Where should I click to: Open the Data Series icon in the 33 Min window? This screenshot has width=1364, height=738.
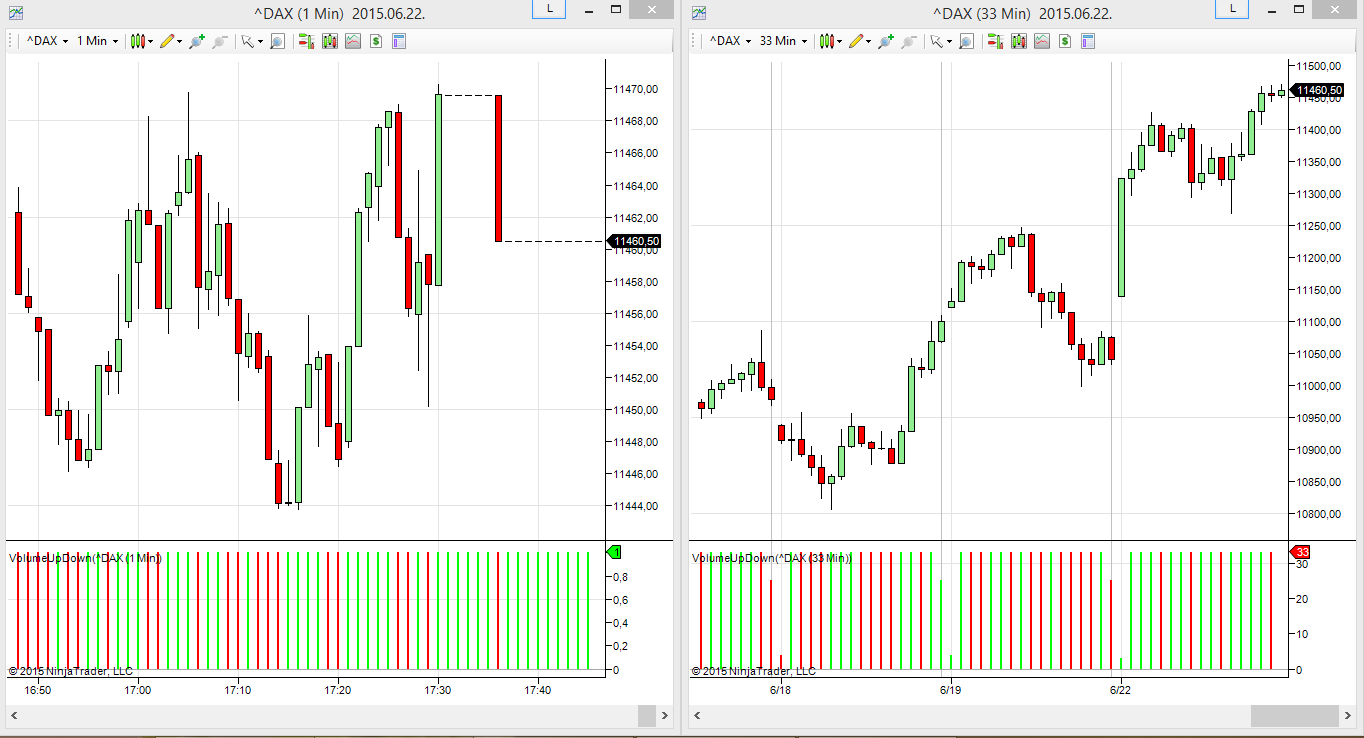coord(1017,41)
